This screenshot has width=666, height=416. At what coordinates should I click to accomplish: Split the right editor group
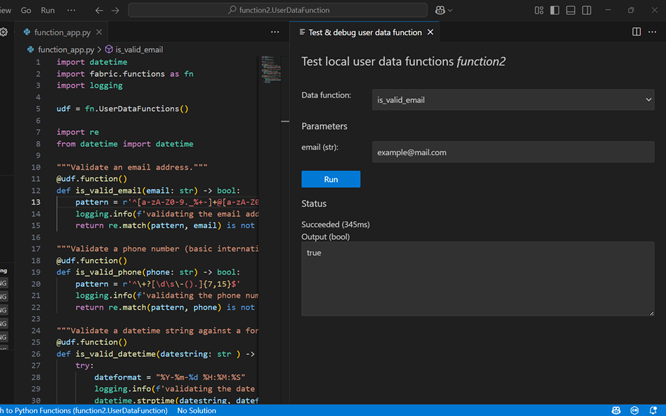pyautogui.click(x=636, y=32)
